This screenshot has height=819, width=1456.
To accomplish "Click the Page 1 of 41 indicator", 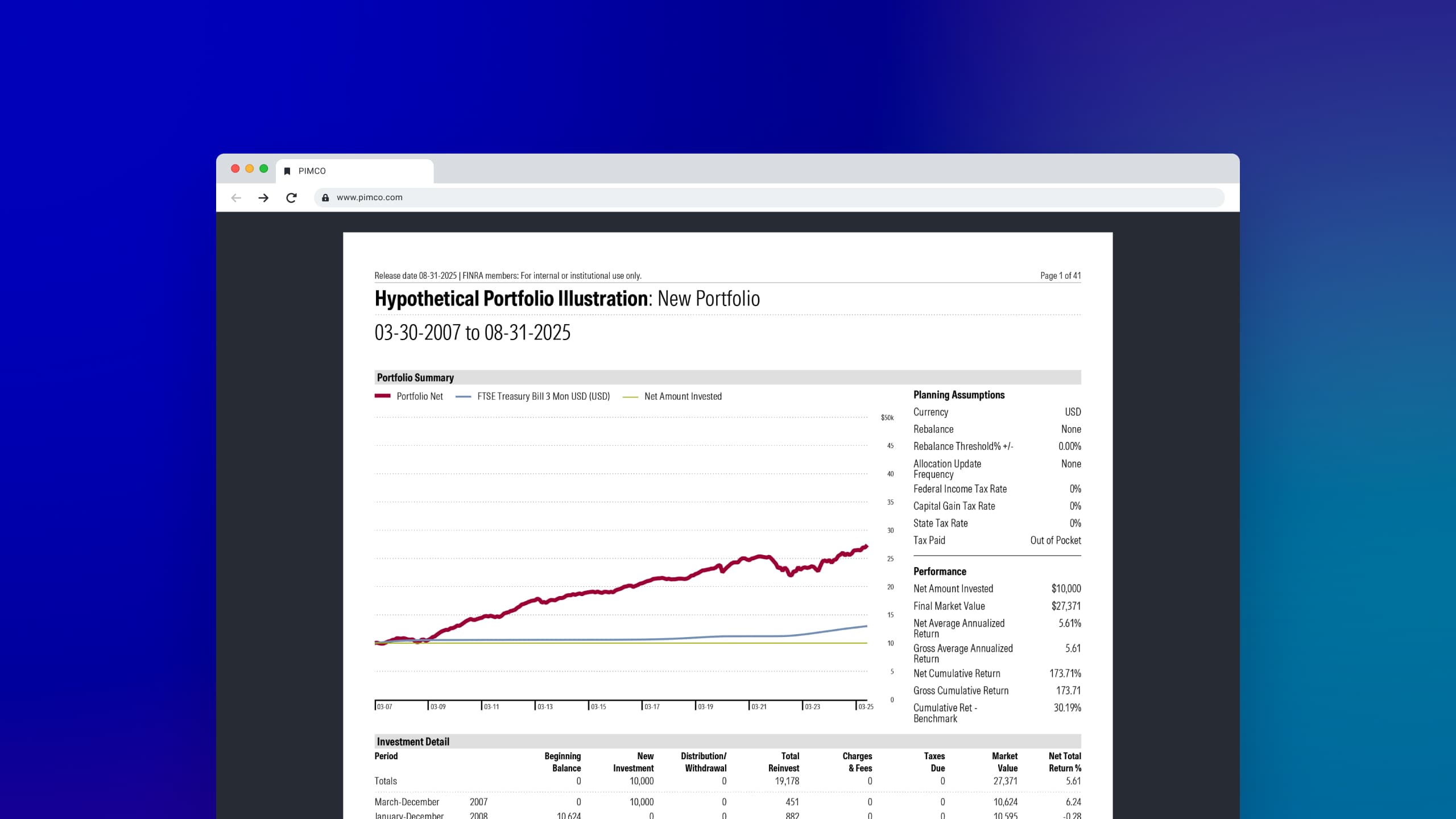I will click(x=1060, y=276).
